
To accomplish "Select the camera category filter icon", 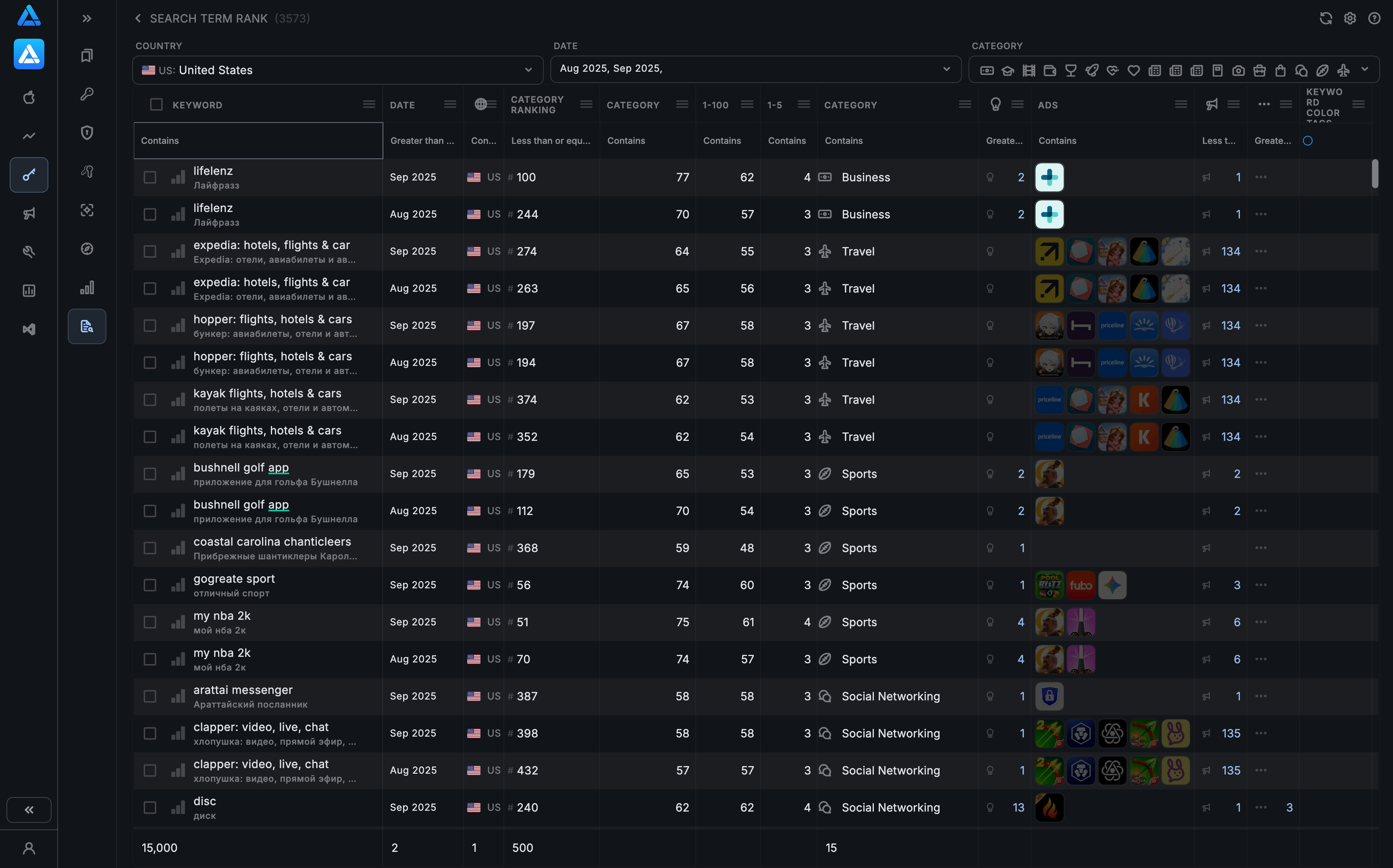I will point(1238,71).
